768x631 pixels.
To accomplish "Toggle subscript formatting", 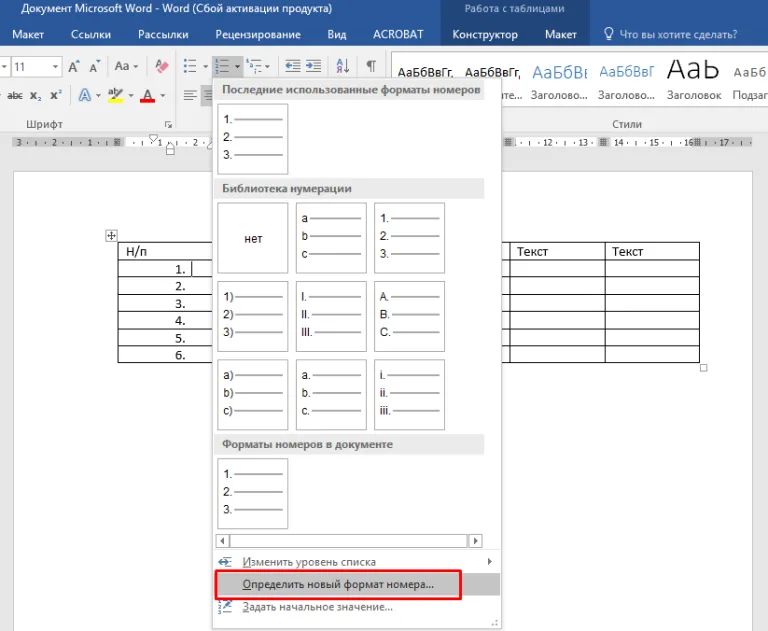I will click(x=35, y=96).
